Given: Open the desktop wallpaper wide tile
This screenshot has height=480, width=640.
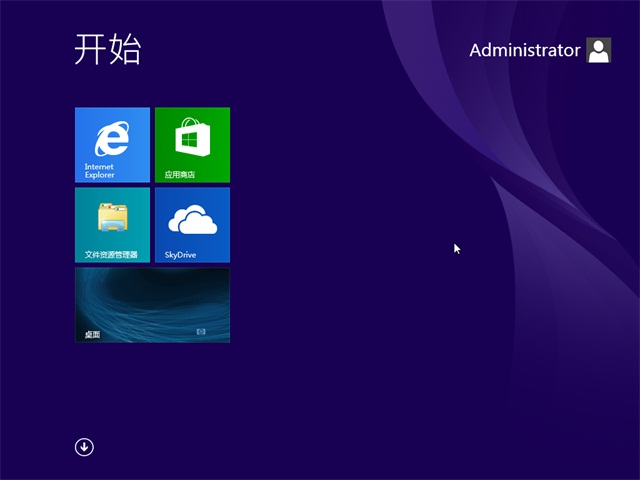Looking at the screenshot, I should click(x=152, y=300).
